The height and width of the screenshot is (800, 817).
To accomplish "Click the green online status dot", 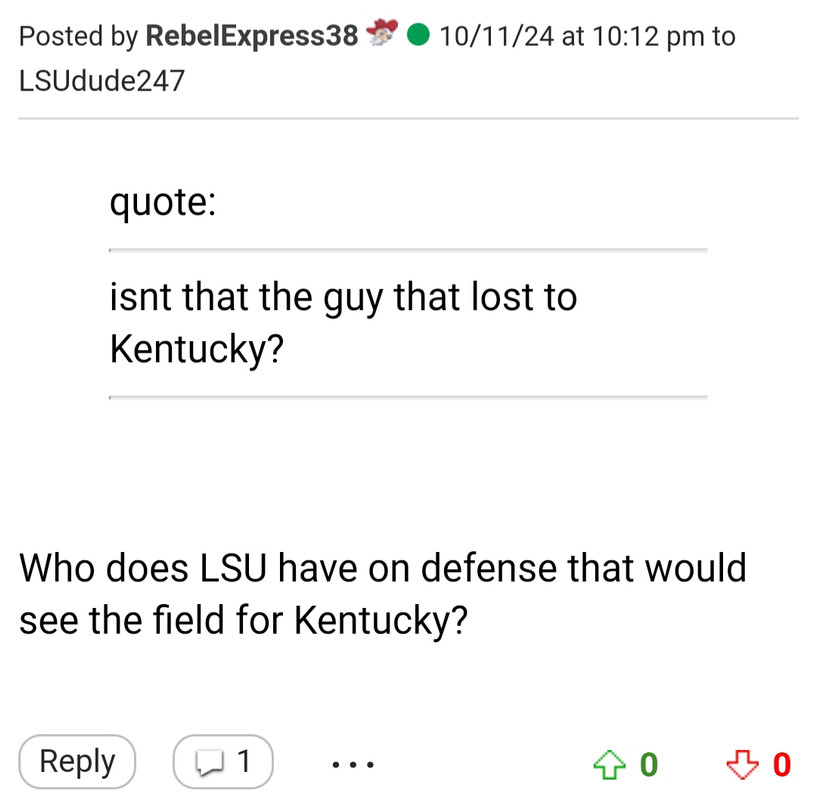I will 418,34.
